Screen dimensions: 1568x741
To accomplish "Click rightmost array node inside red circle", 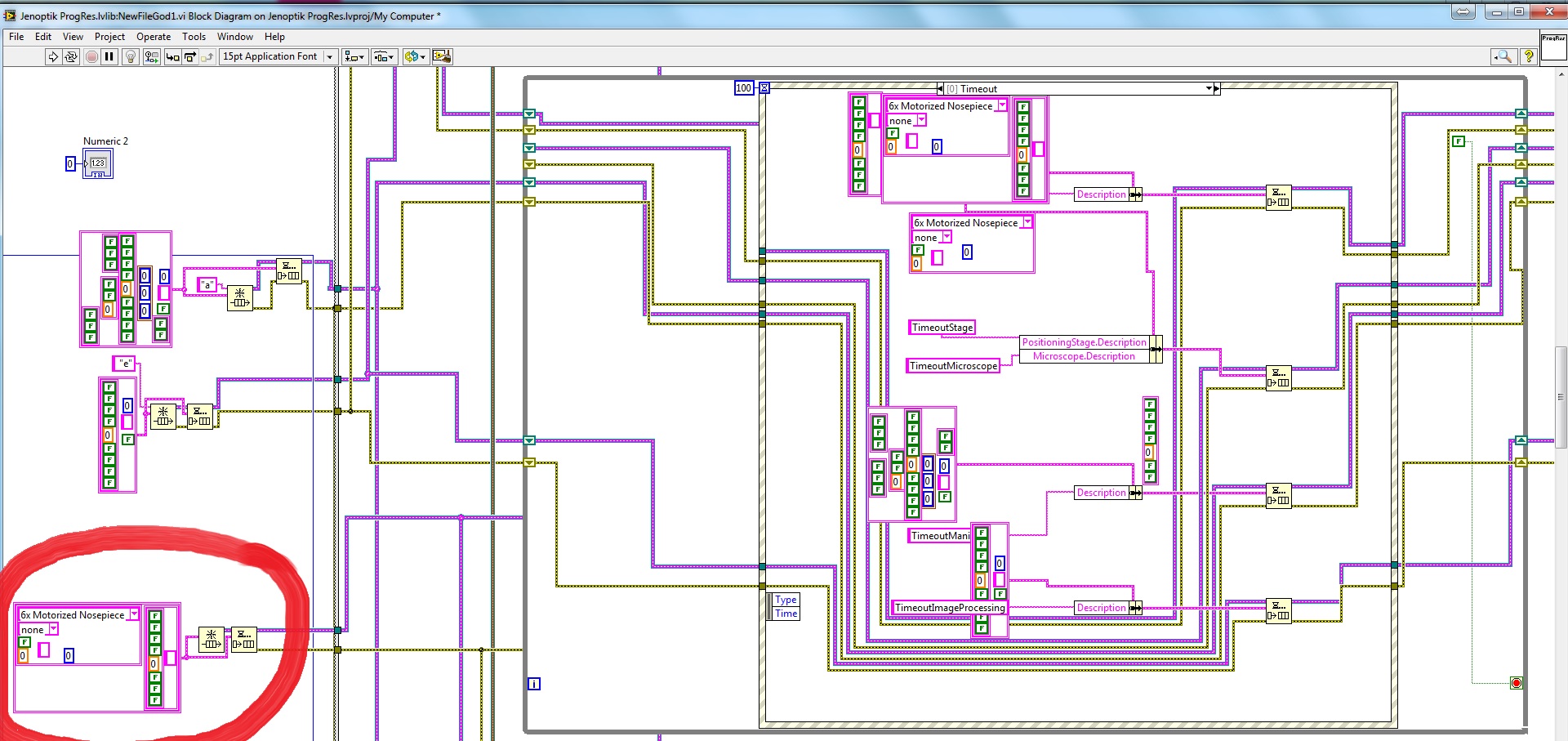I will (x=244, y=640).
